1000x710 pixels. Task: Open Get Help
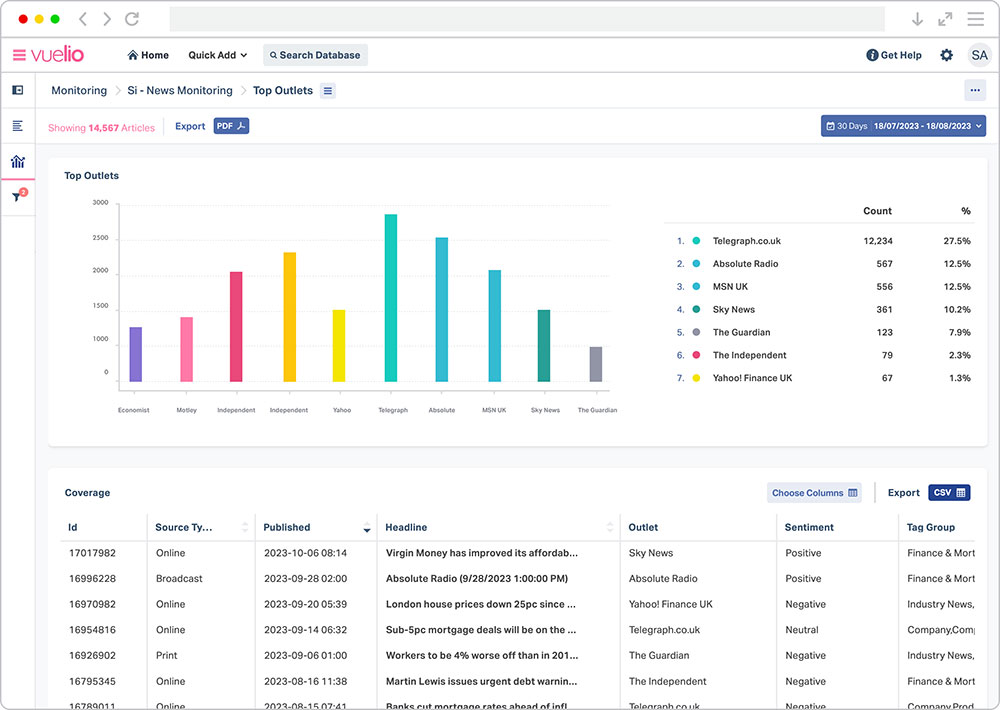(893, 55)
